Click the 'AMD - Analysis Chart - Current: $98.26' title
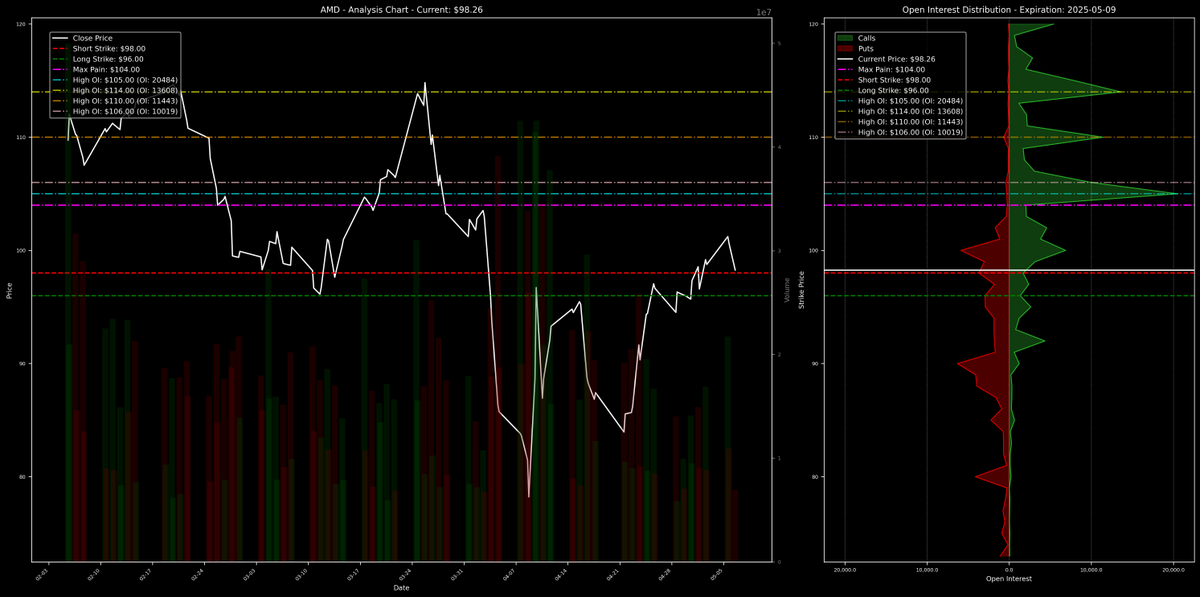The height and width of the screenshot is (597, 1200). click(400, 9)
